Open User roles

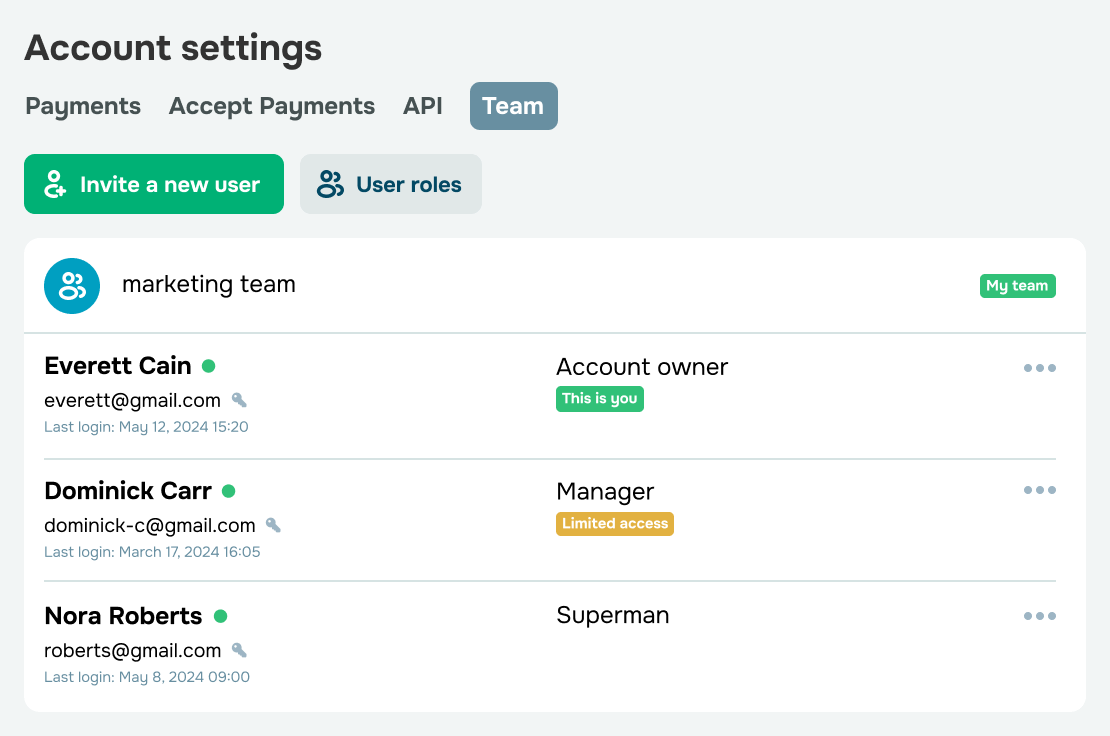[x=391, y=184]
